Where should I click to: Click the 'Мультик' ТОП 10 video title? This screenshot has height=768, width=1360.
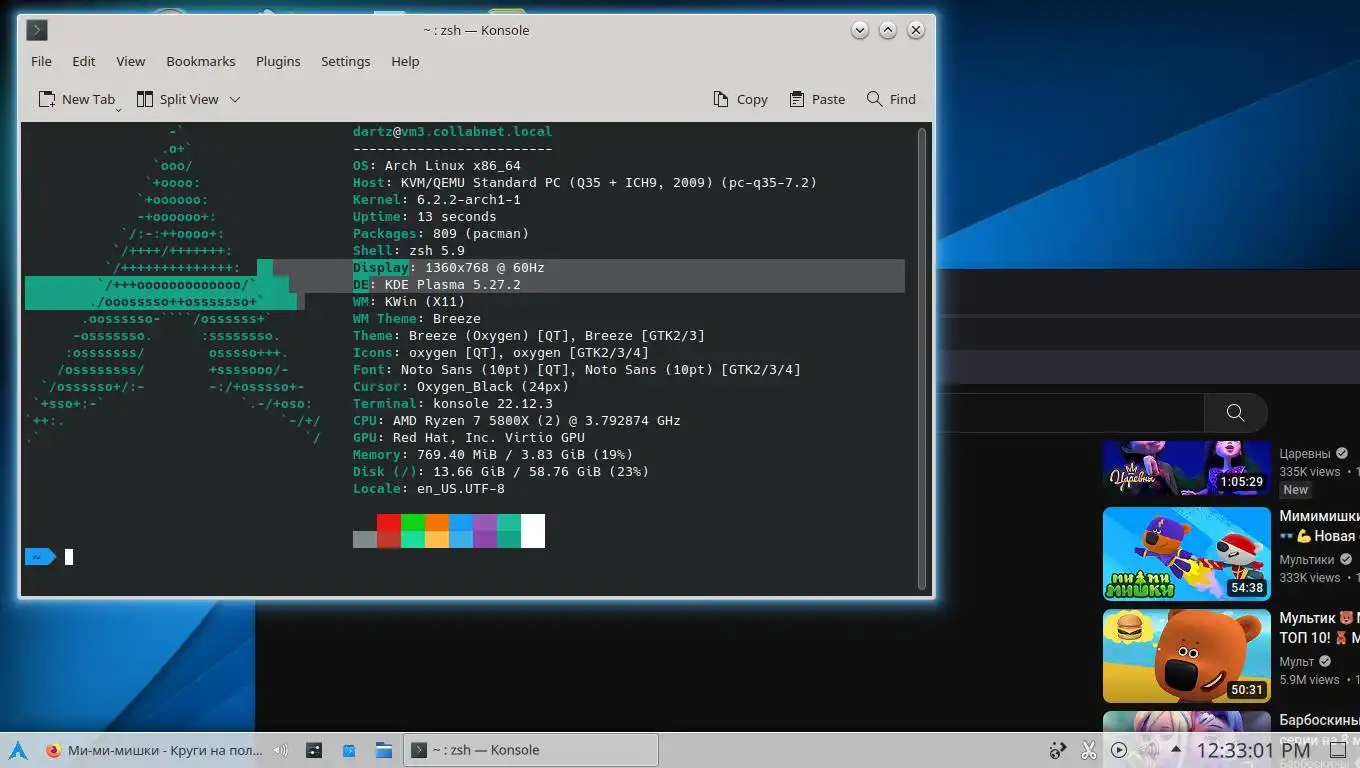[x=1319, y=628]
